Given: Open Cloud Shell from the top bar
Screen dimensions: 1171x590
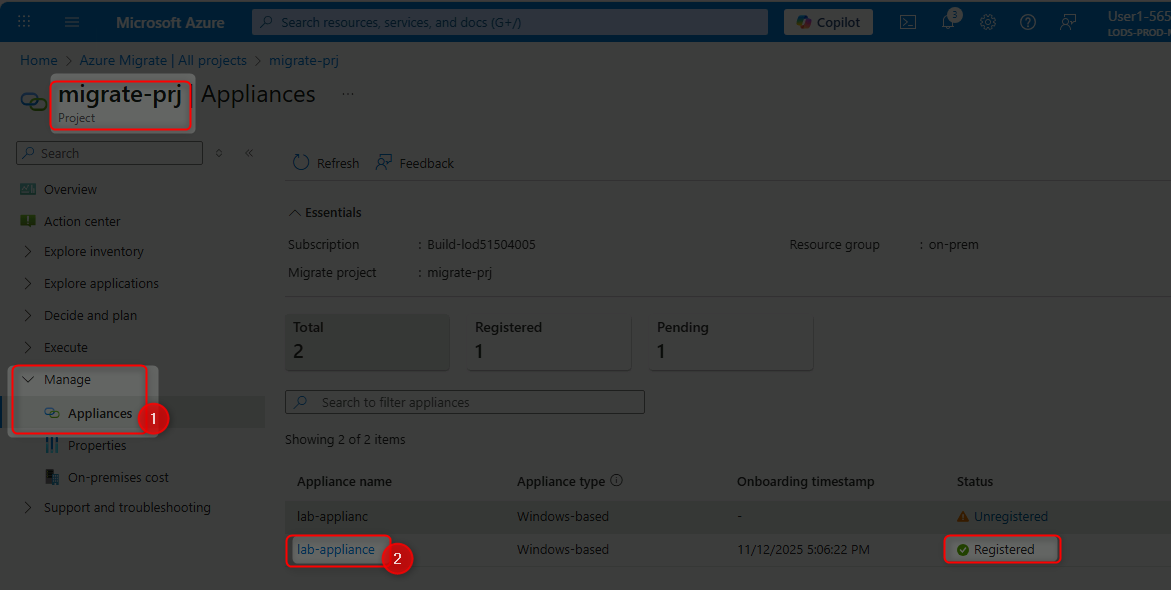Looking at the screenshot, I should 907,22.
